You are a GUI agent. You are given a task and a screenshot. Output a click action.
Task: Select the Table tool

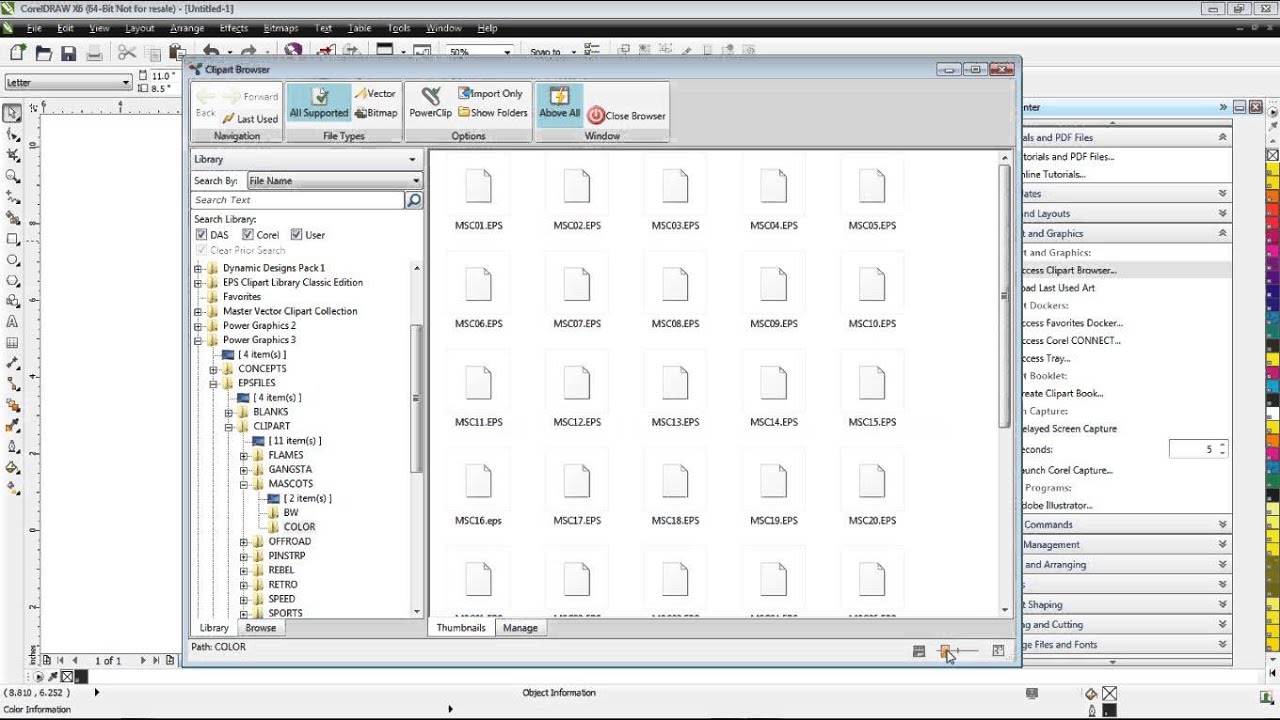tap(13, 343)
